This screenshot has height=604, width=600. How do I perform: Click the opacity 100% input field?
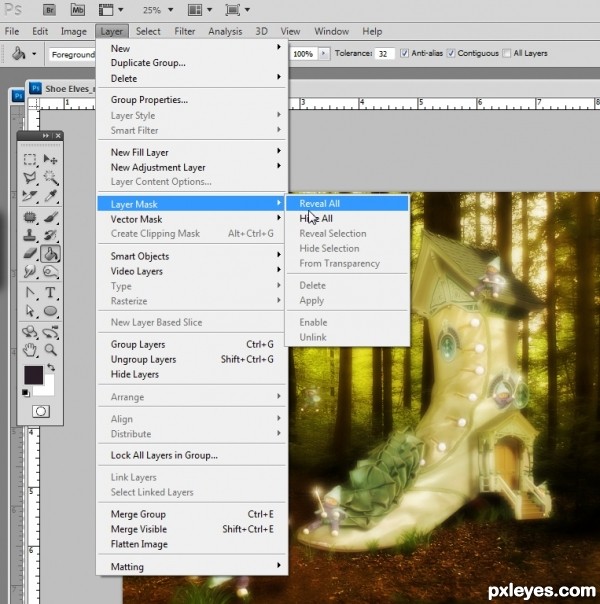tap(303, 54)
